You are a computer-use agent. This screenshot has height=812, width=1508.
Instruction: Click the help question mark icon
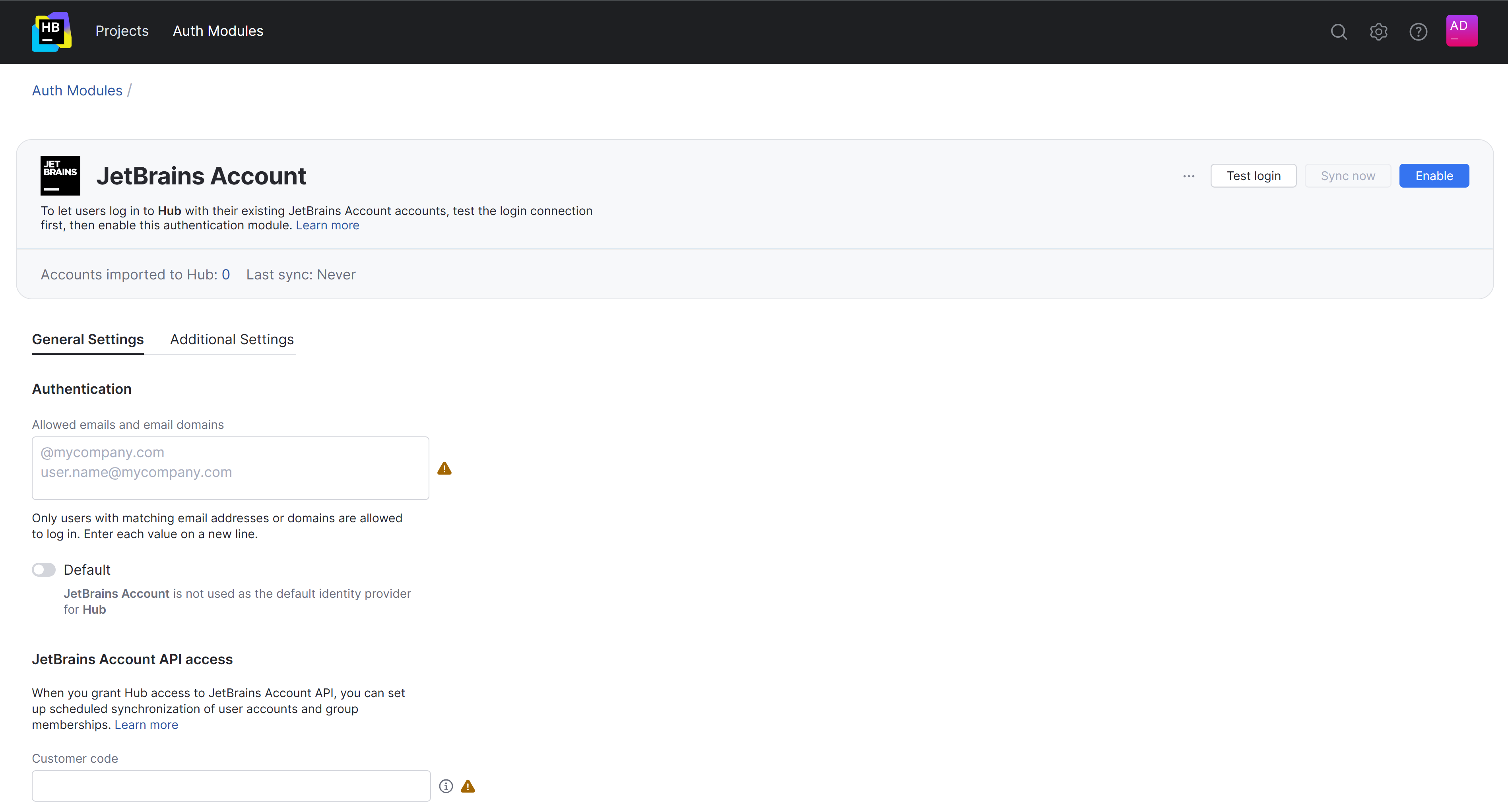(x=1418, y=32)
